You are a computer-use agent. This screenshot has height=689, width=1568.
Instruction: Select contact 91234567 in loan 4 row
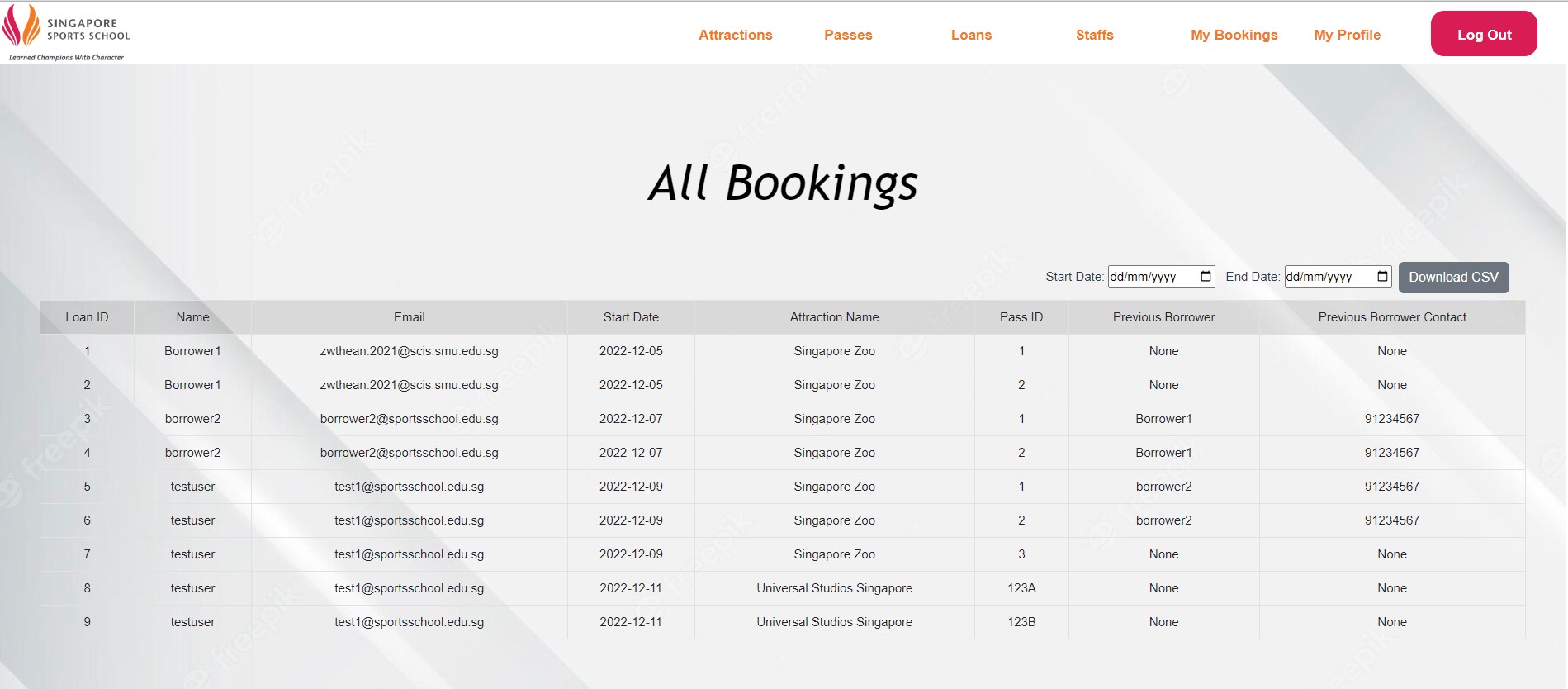[1392, 453]
